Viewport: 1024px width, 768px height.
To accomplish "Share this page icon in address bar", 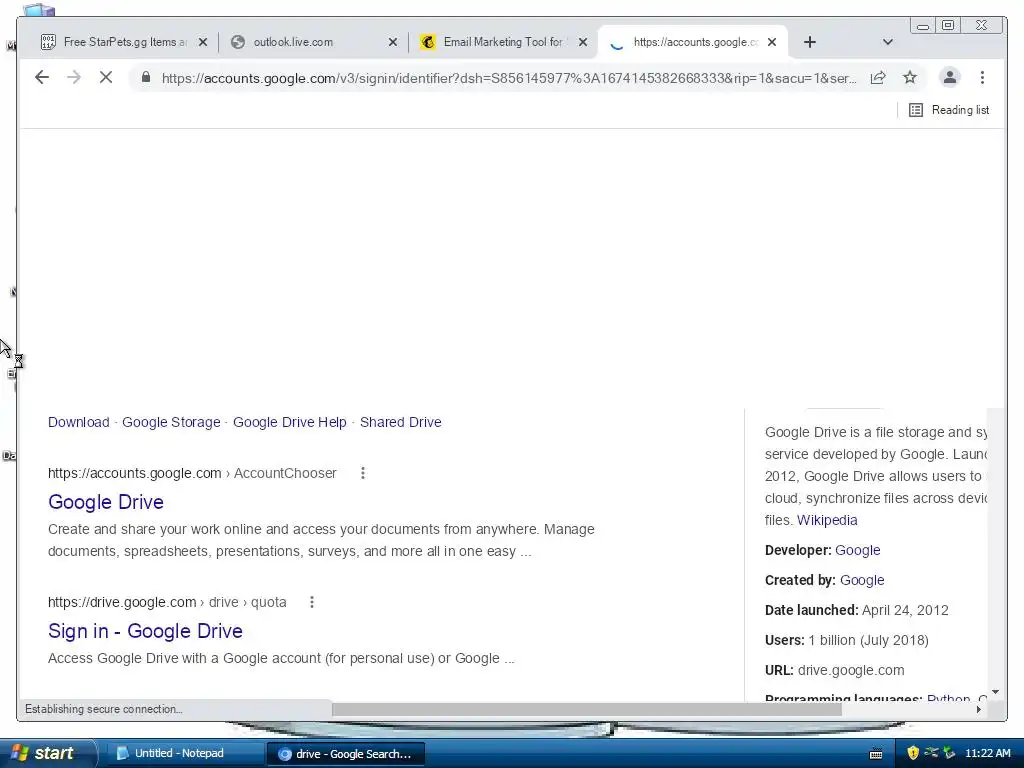I will pos(878,78).
